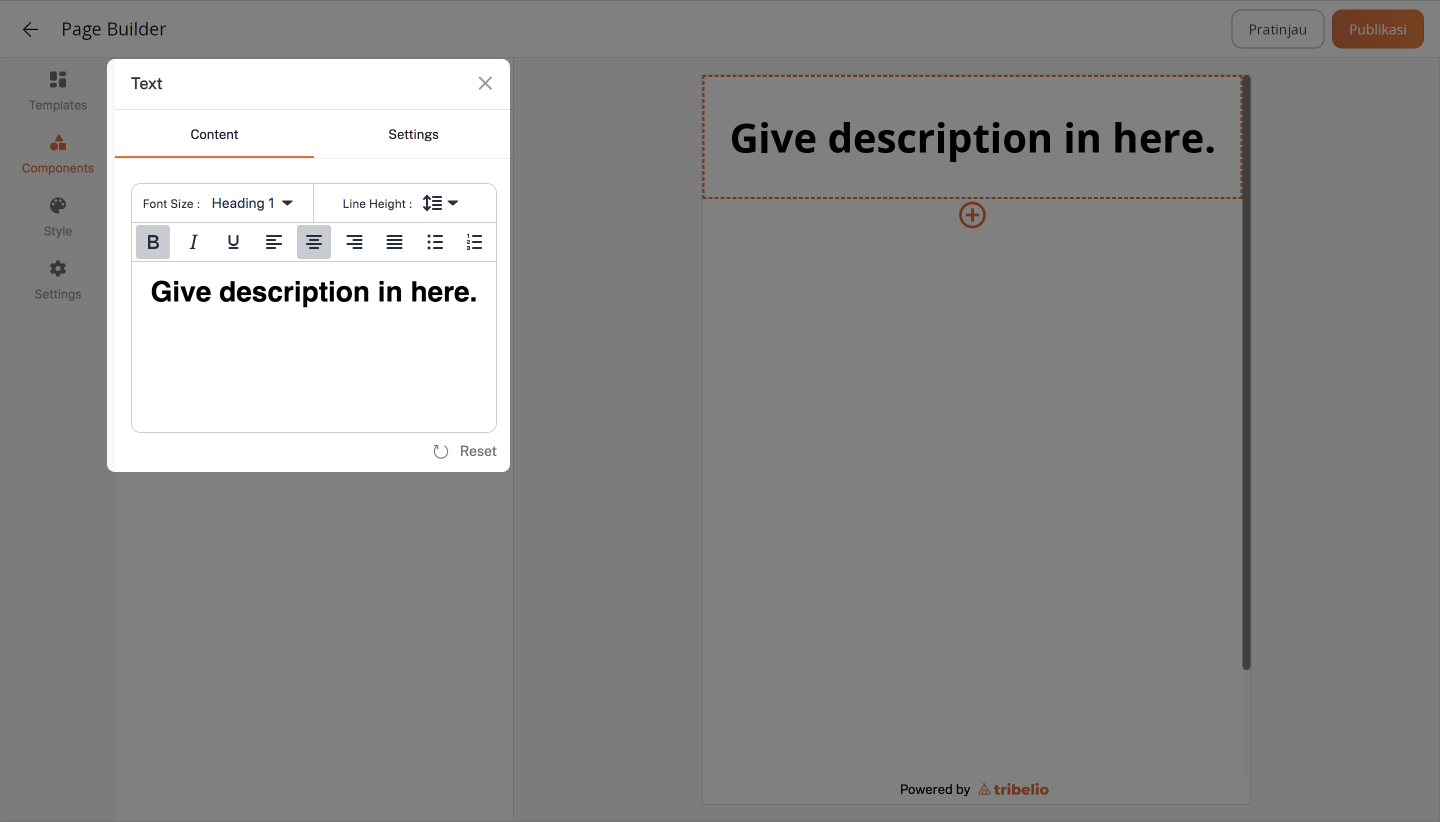Screen dimensions: 1440x822
Task: Click the canvas vertical scrollbar
Action: (x=1246, y=372)
